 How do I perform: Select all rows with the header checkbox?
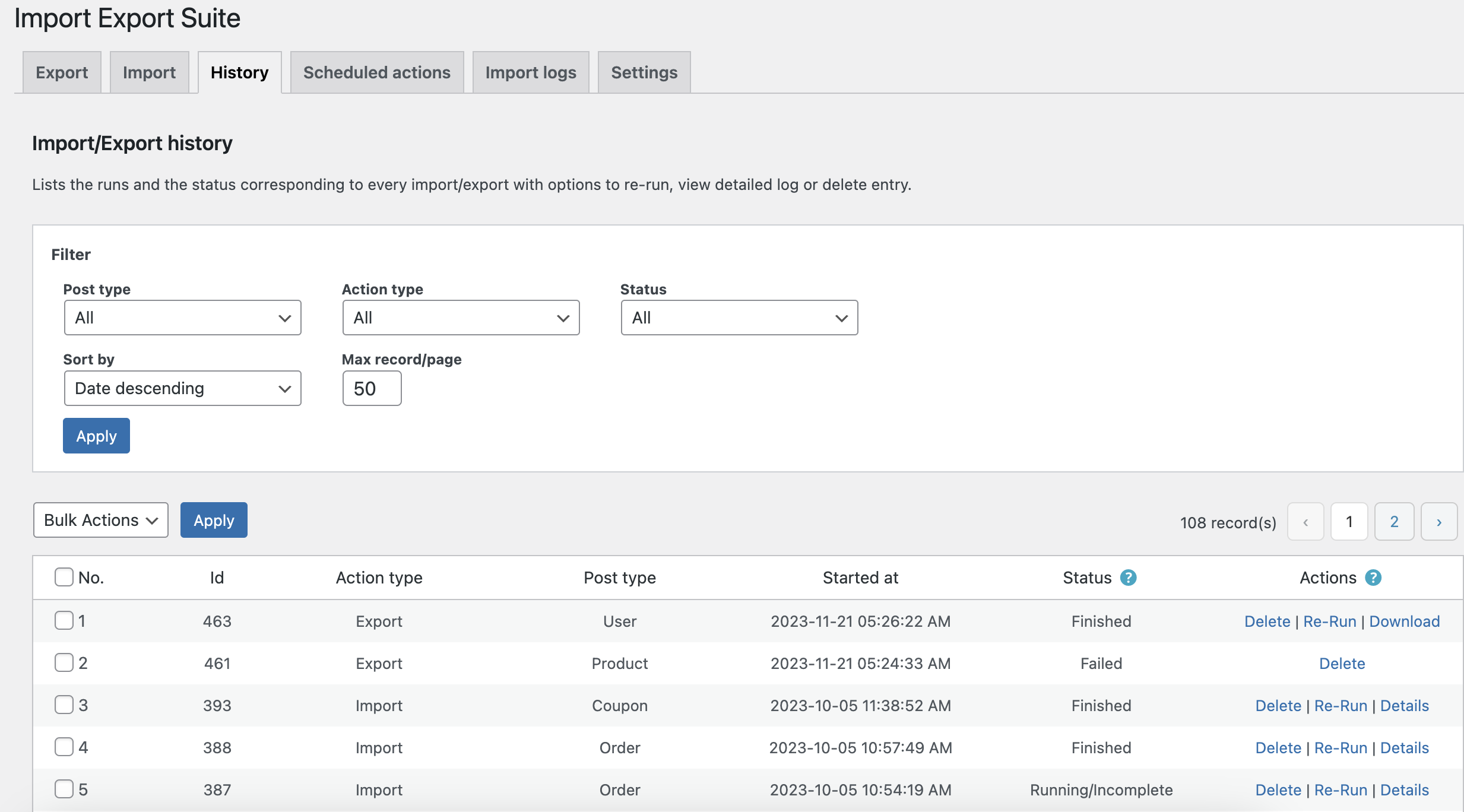[64, 576]
